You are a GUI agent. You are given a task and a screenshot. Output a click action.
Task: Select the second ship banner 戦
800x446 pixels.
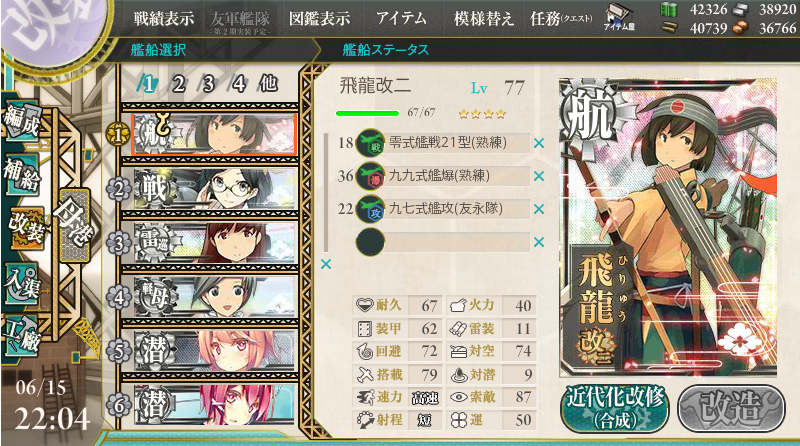pyautogui.click(x=209, y=189)
